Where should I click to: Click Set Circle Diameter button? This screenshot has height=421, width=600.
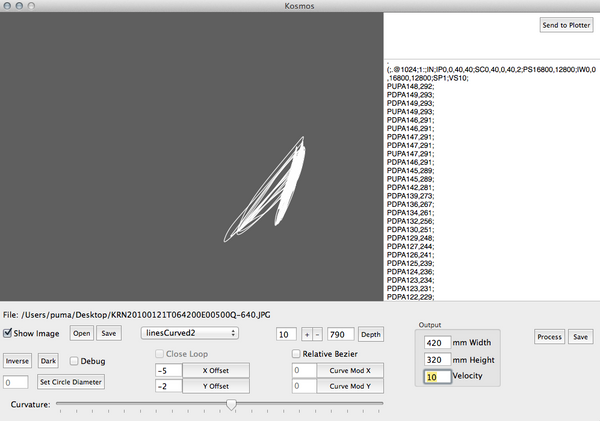[71, 382]
